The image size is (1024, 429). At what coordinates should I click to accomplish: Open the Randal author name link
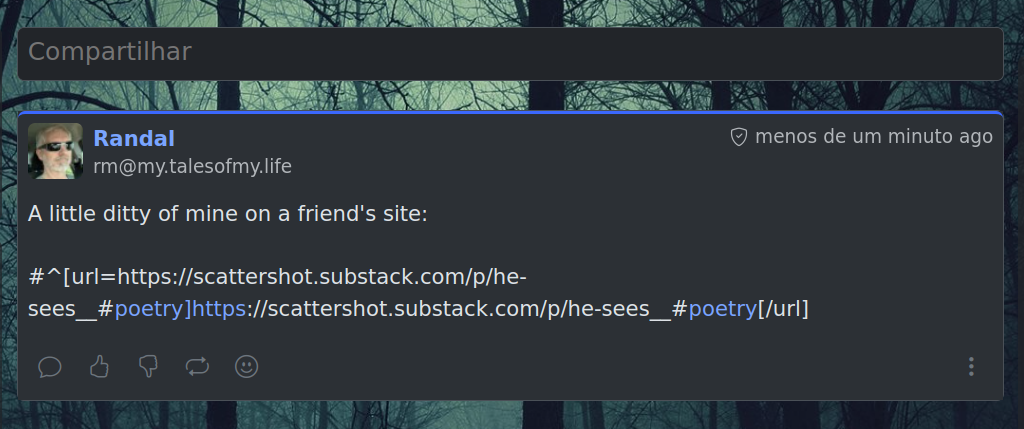pyautogui.click(x=134, y=138)
